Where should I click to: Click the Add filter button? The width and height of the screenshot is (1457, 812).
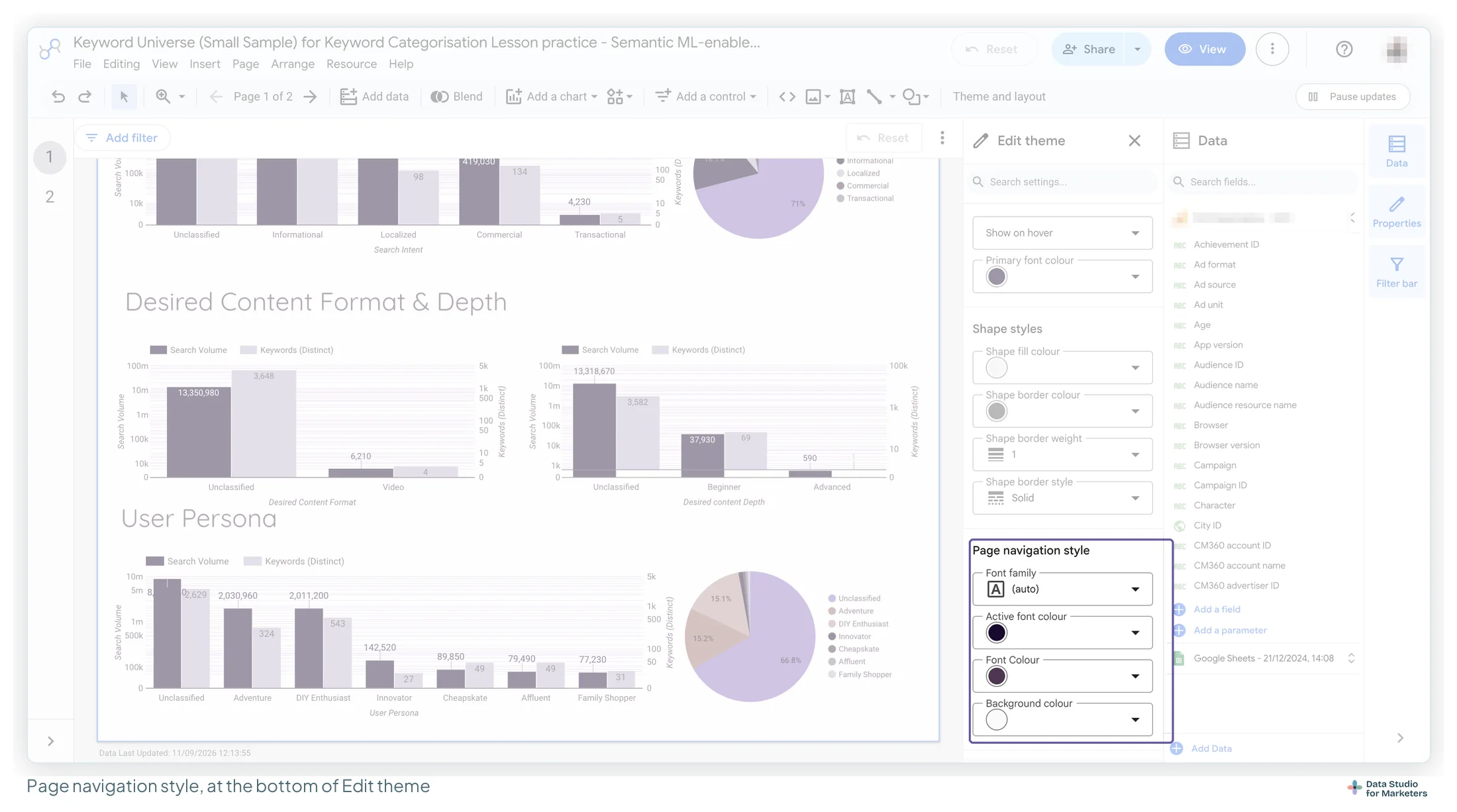point(123,138)
